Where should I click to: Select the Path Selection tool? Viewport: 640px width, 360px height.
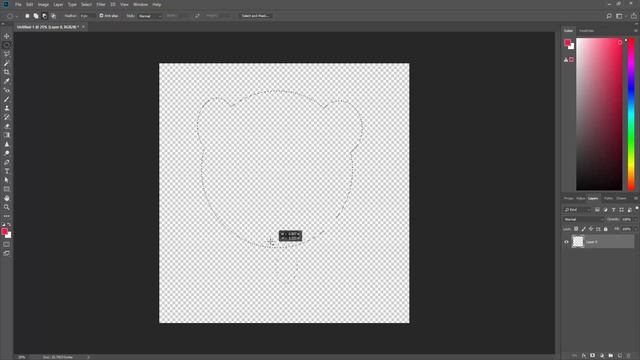coord(7,180)
